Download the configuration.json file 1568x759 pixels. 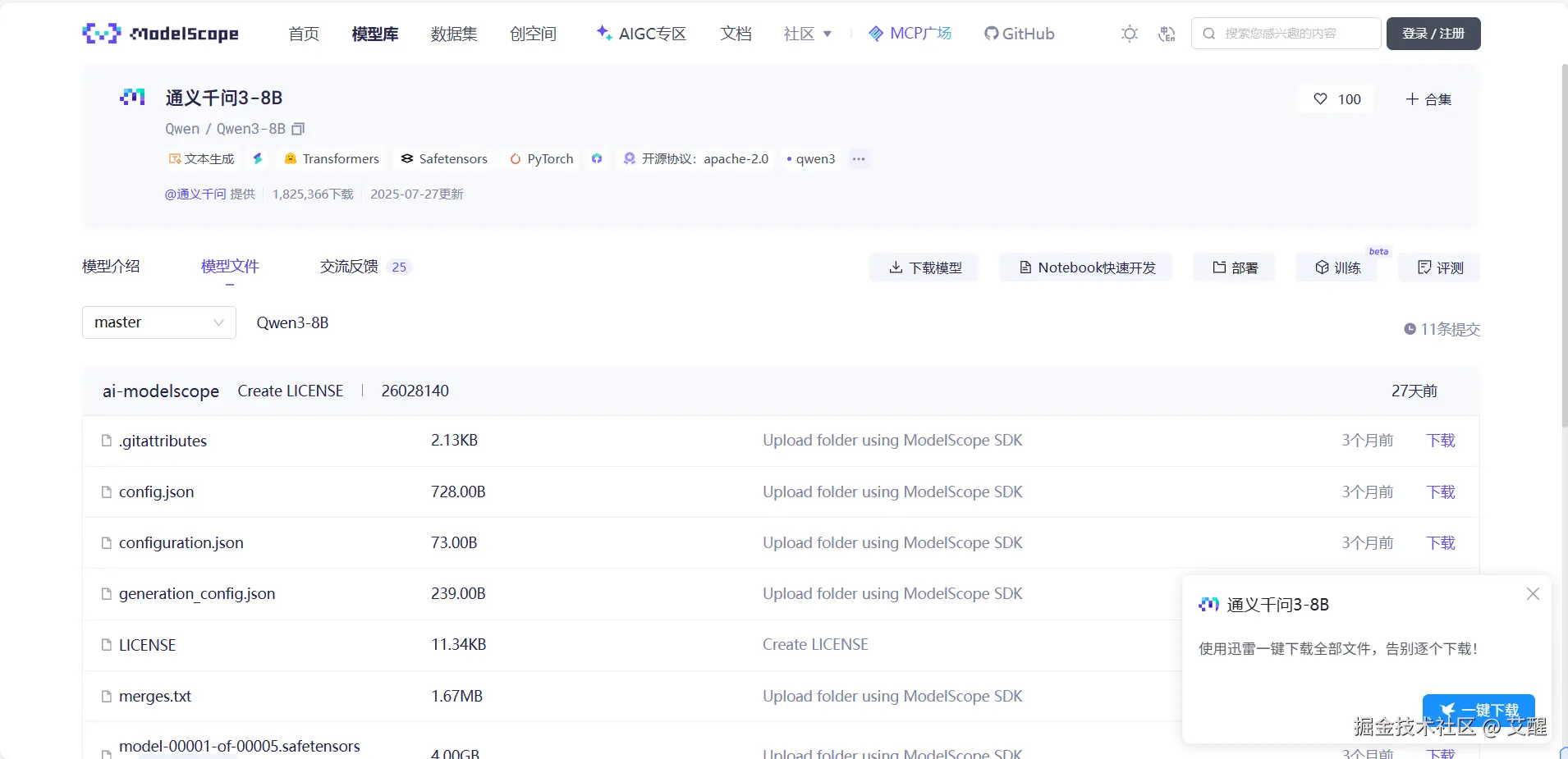(x=1441, y=542)
